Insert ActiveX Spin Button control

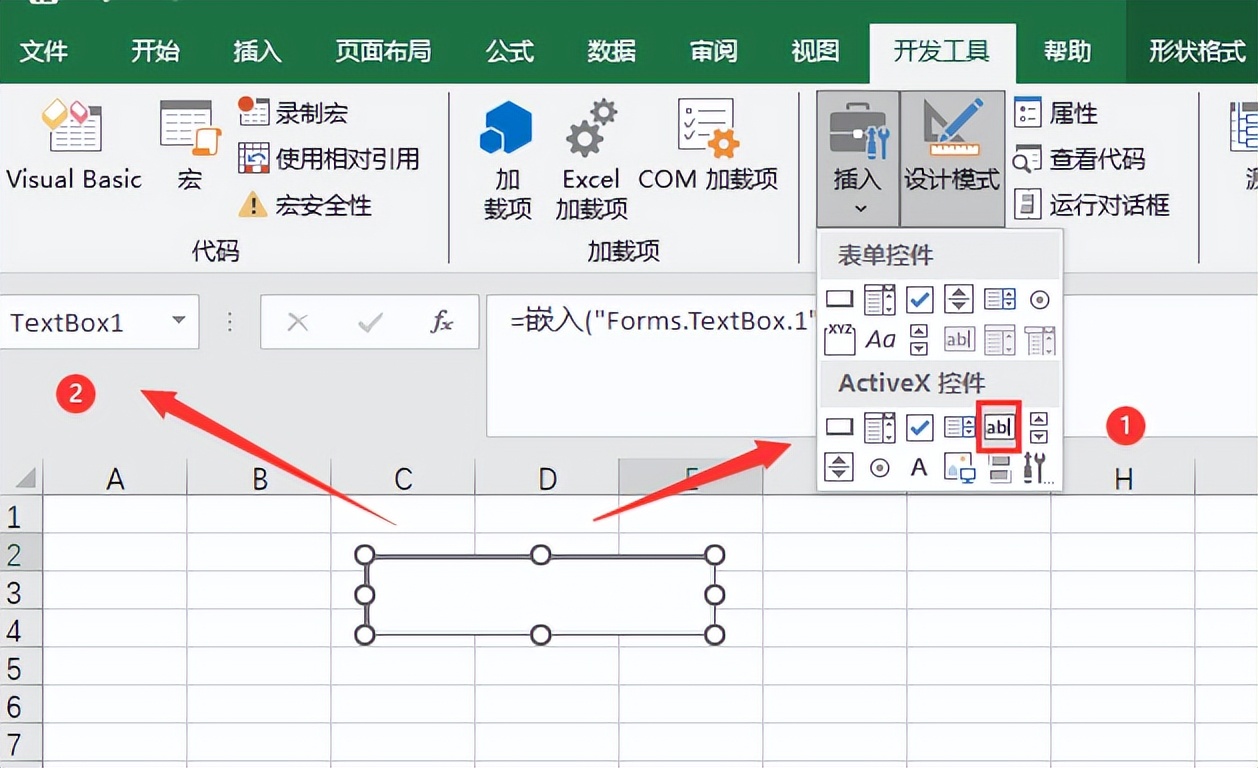pos(839,467)
